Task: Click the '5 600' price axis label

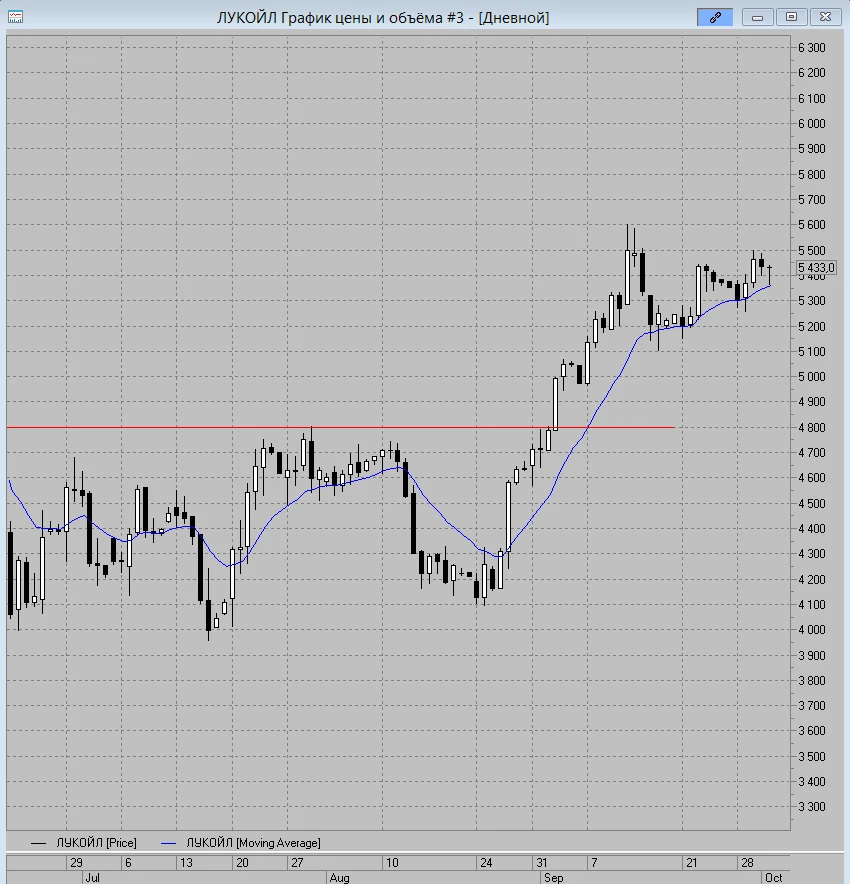Action: [x=812, y=225]
